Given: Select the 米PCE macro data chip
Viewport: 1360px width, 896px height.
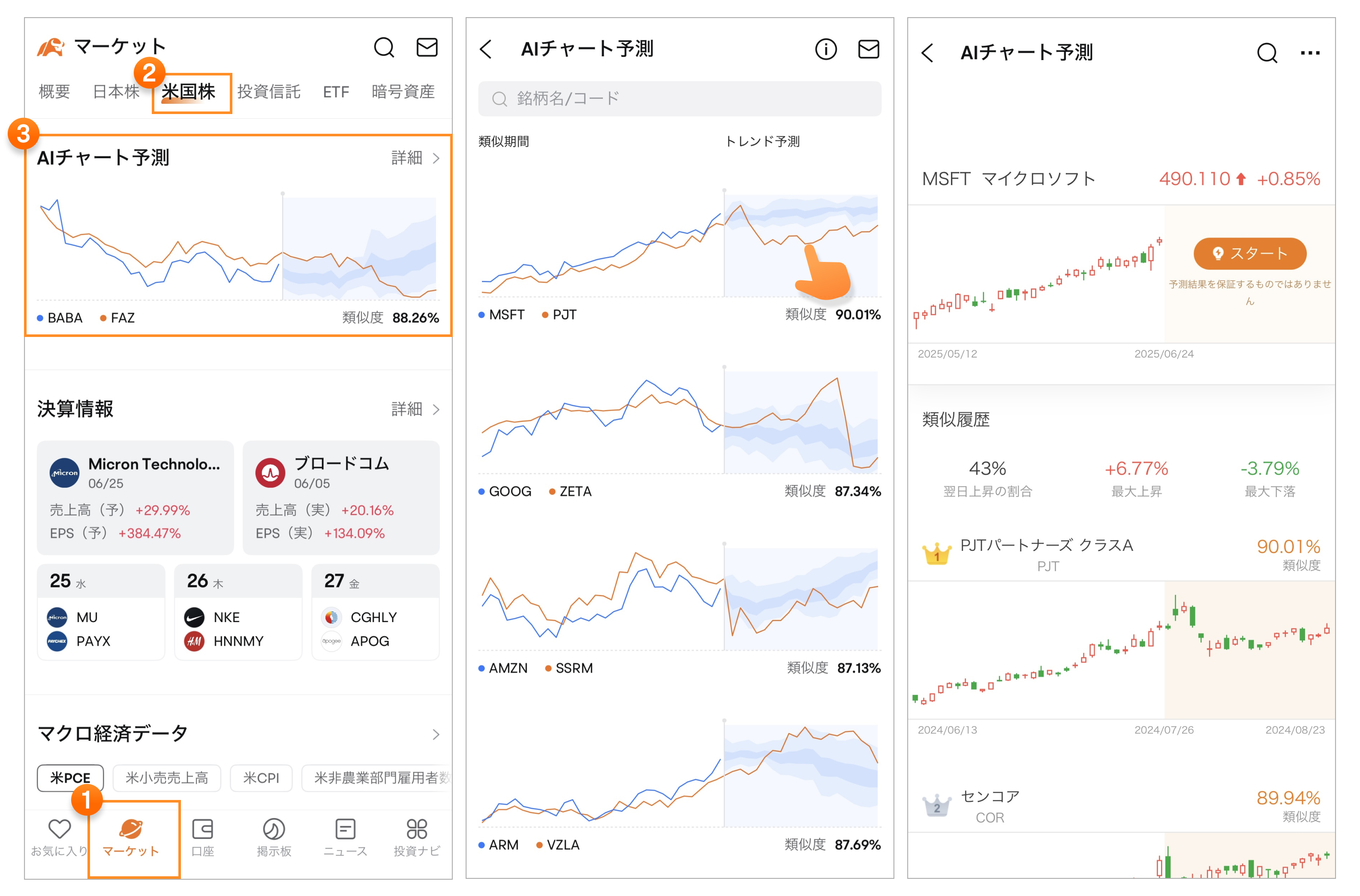Looking at the screenshot, I should (70, 778).
